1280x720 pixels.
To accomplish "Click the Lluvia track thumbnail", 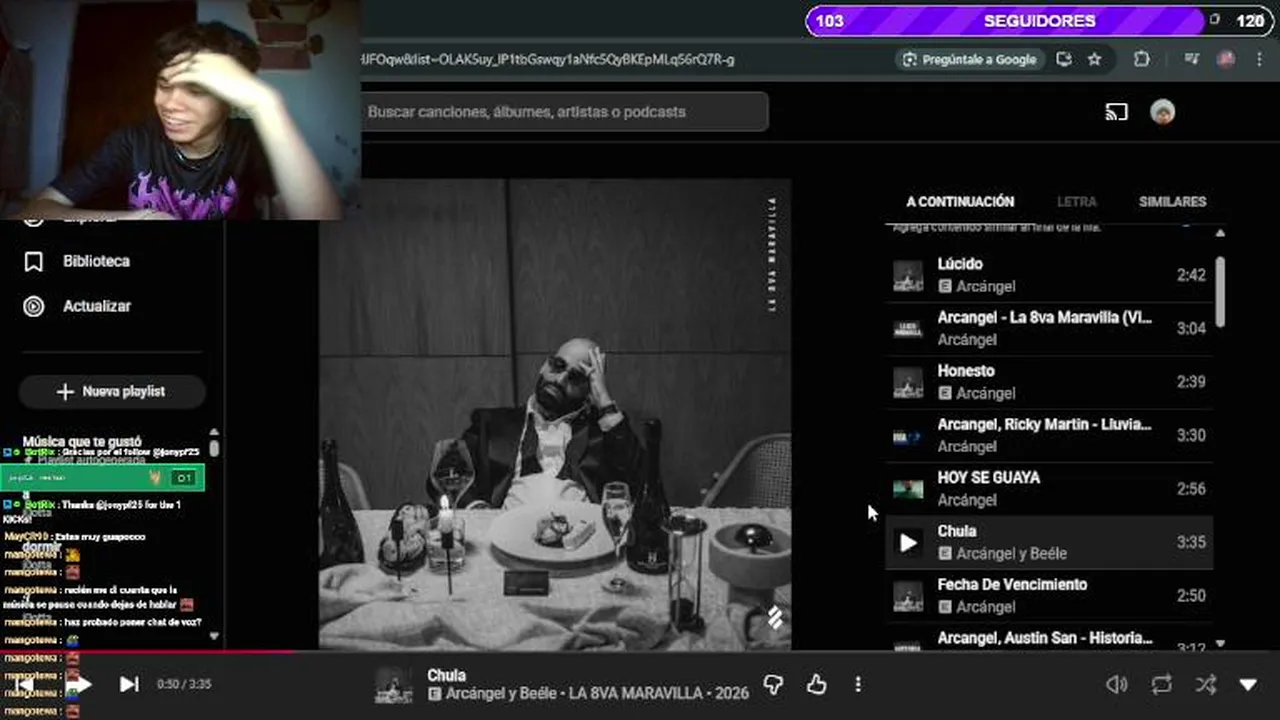I will [908, 436].
